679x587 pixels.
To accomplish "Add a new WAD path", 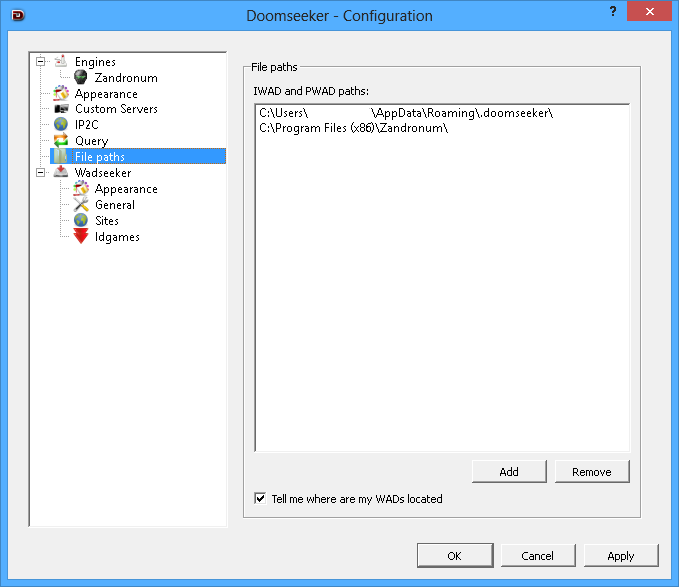I will click(x=509, y=471).
